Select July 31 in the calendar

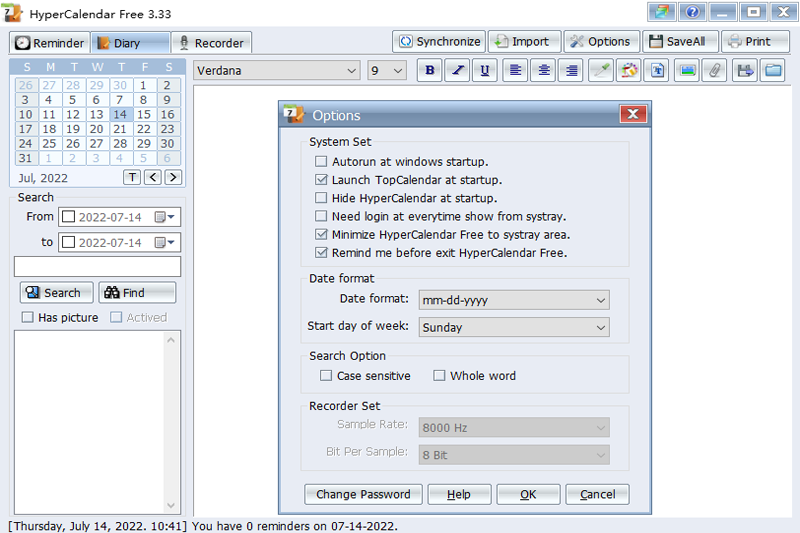pos(26,158)
